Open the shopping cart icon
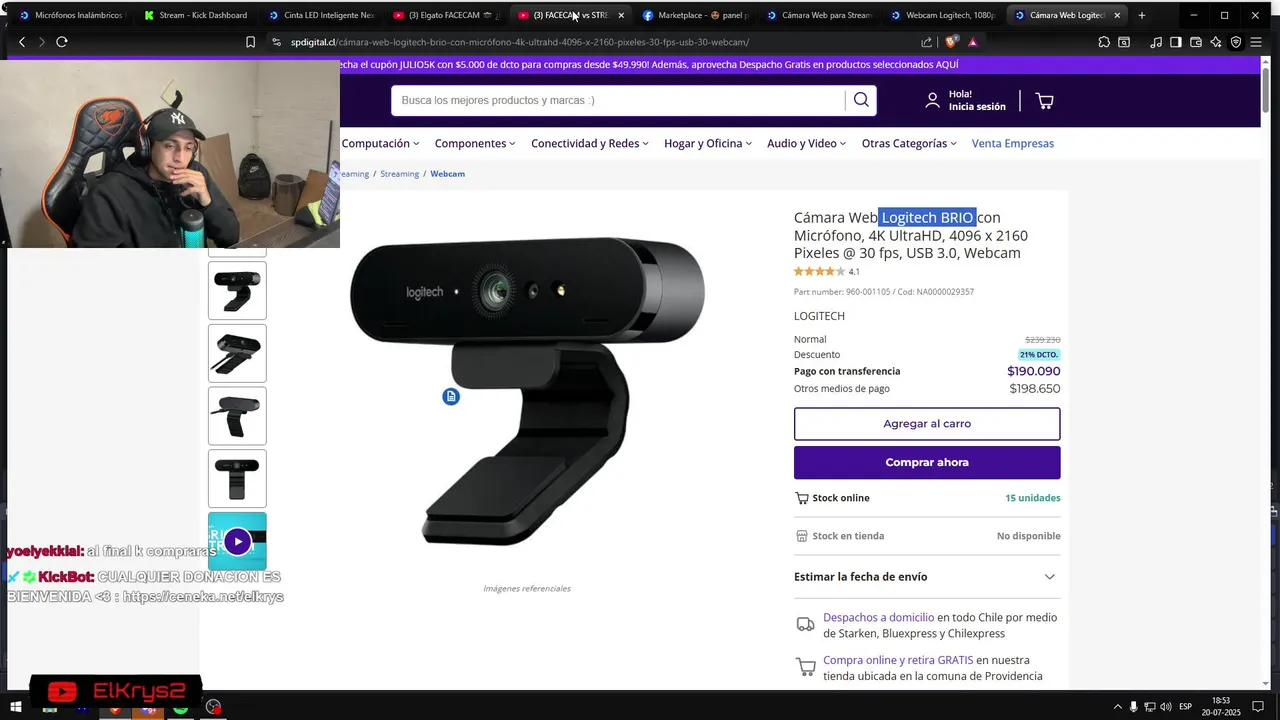The width and height of the screenshot is (1280, 720). coord(1044,101)
